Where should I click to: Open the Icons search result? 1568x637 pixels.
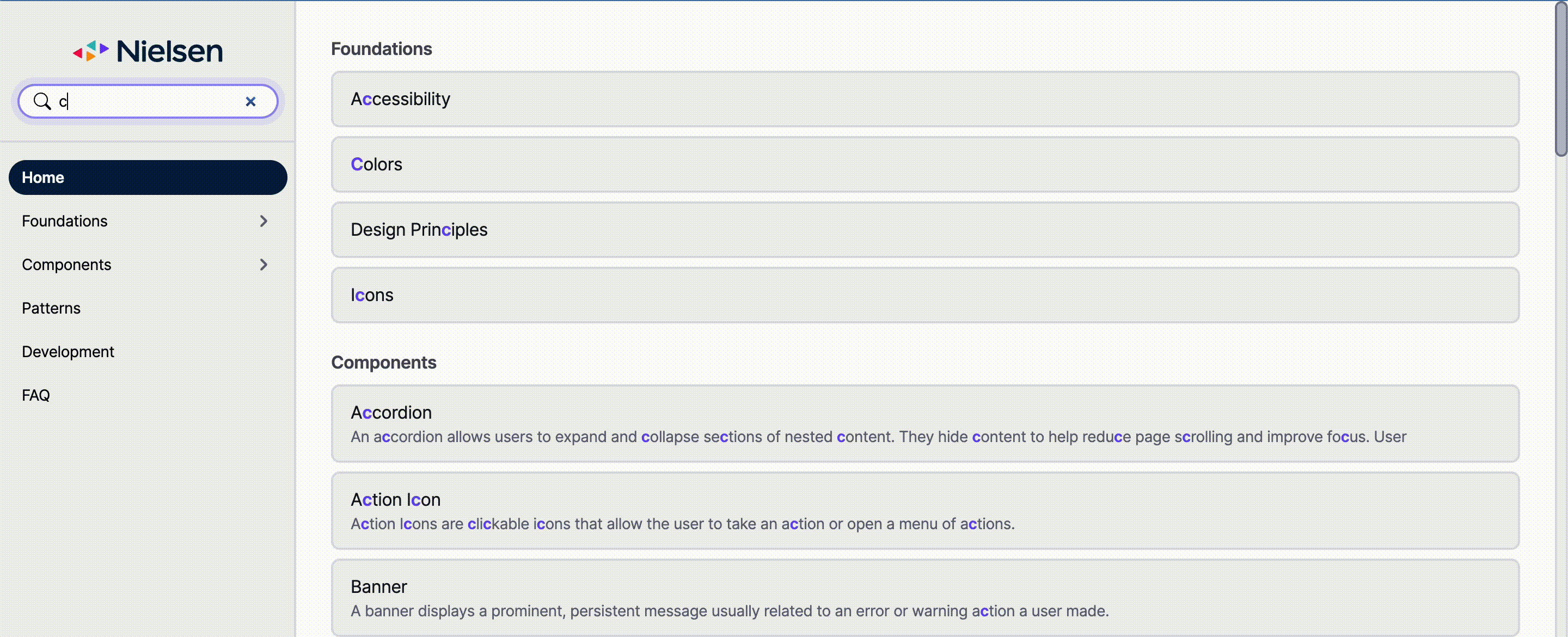coord(924,295)
